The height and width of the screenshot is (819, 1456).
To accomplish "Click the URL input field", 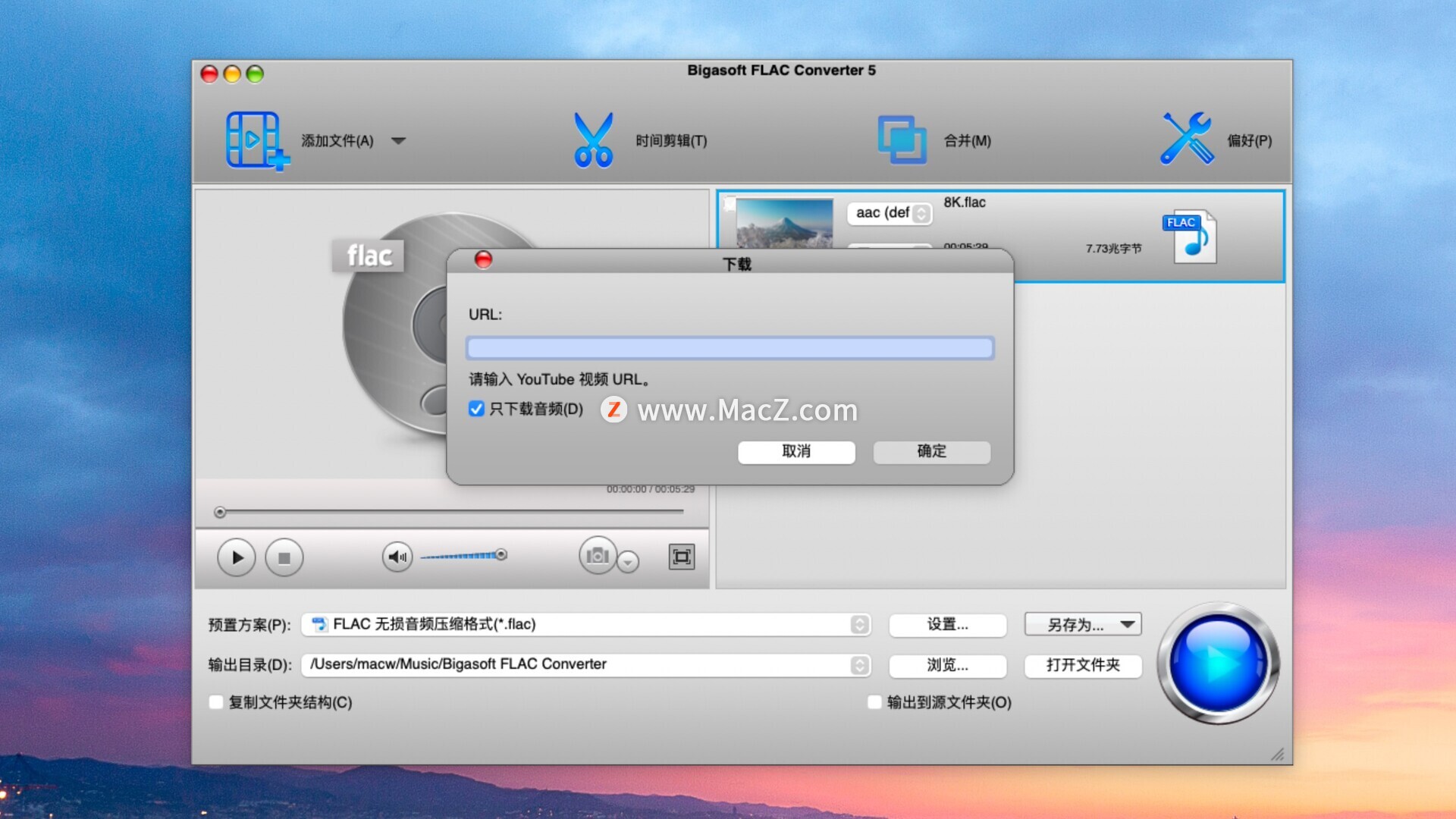I will (730, 348).
